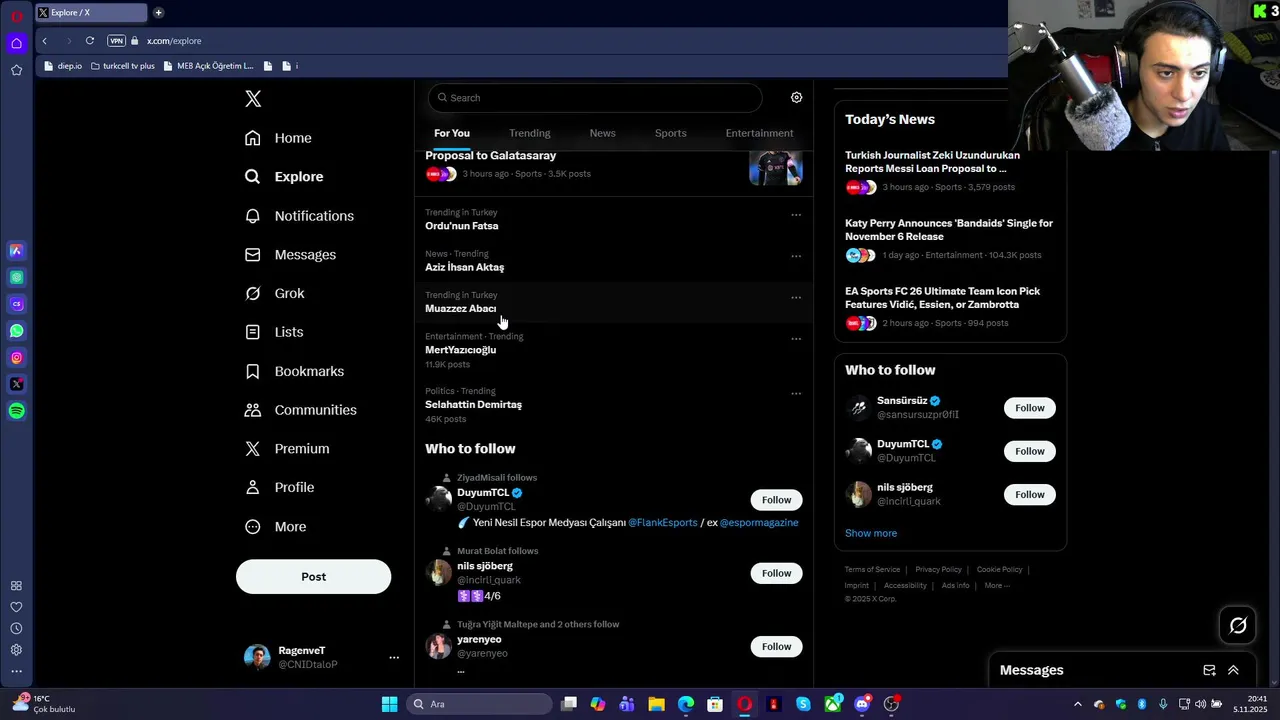This screenshot has width=1280, height=720.
Task: Switch to the News tab
Action: pyautogui.click(x=602, y=133)
